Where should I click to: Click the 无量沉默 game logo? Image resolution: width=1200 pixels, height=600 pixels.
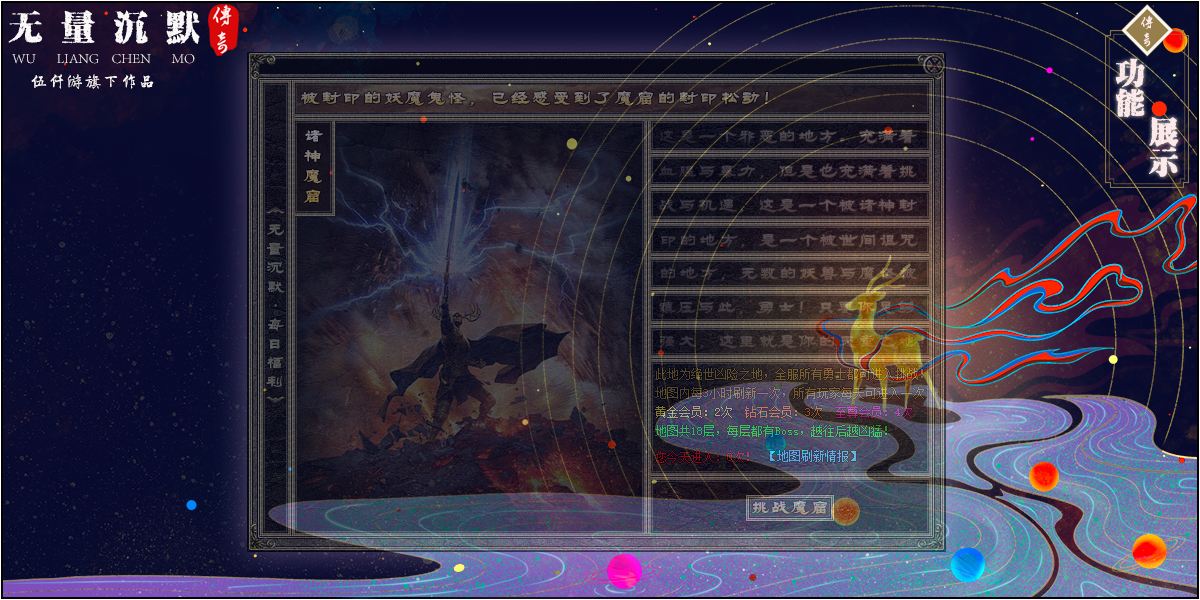(105, 30)
